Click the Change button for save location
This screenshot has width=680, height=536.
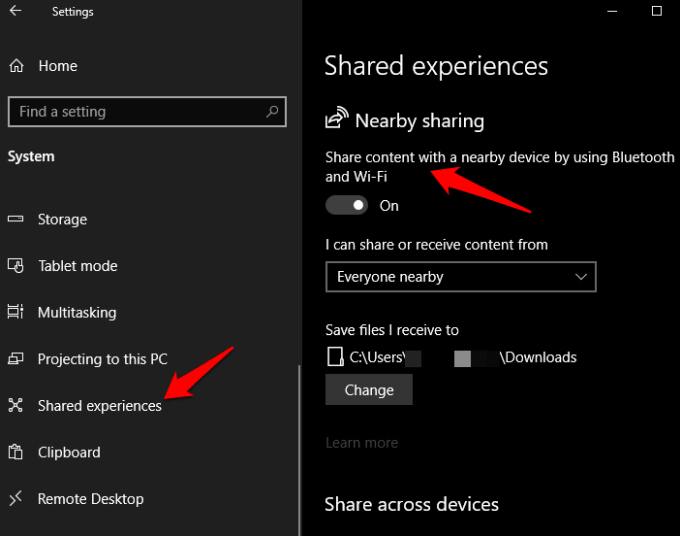point(369,390)
